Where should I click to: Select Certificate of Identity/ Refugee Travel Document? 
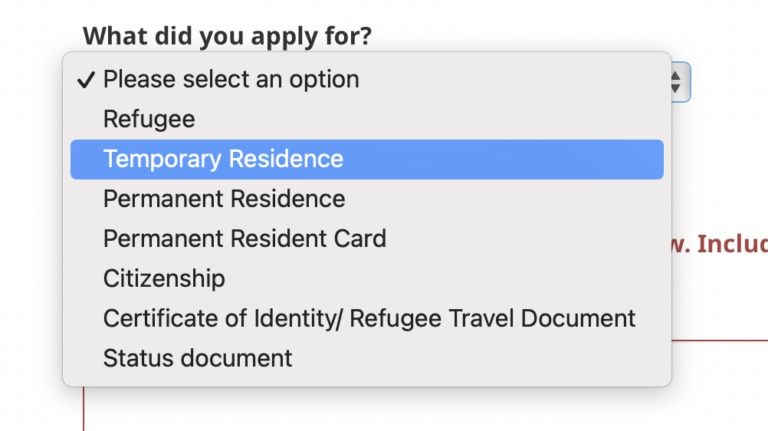[369, 318]
